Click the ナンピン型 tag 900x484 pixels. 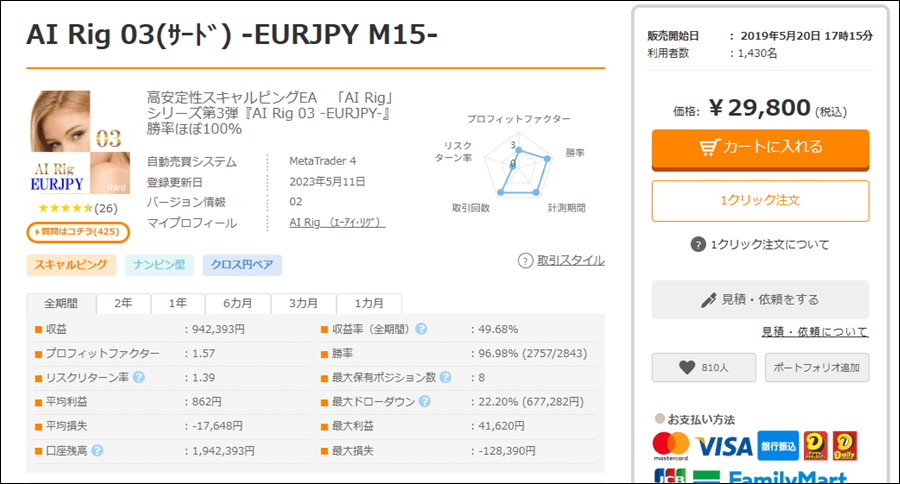(159, 265)
